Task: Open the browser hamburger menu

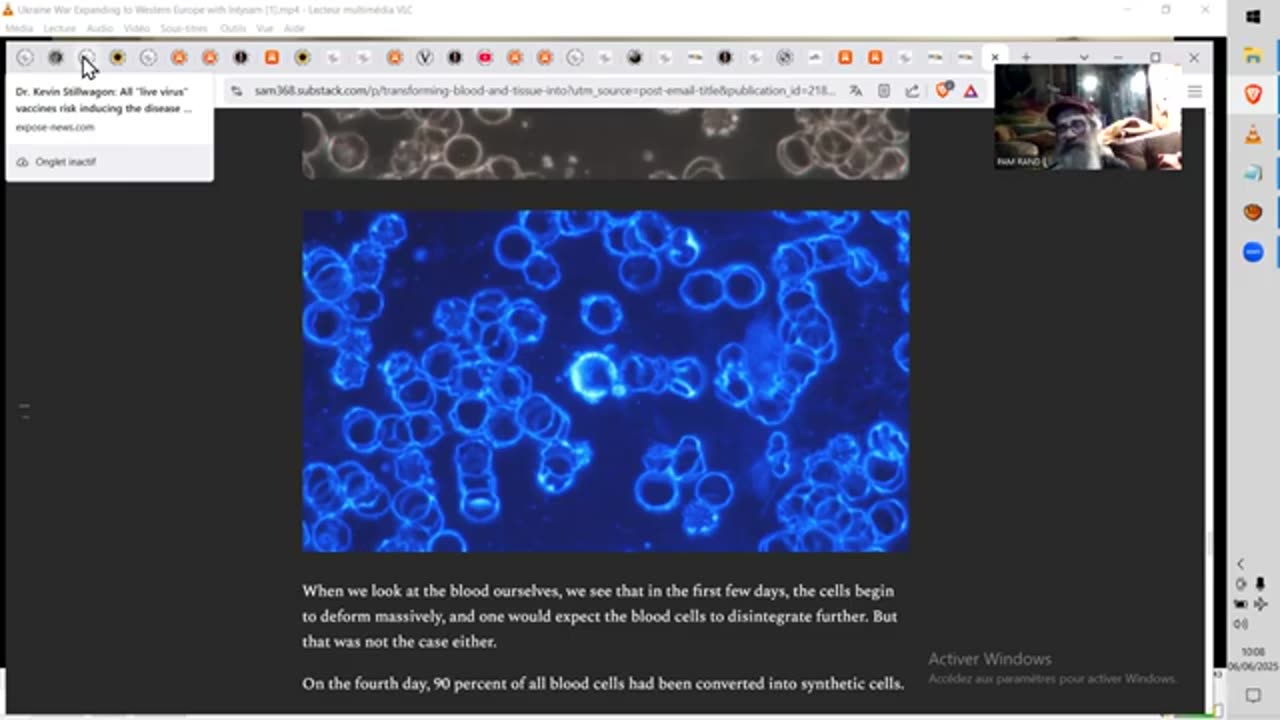Action: click(1194, 91)
